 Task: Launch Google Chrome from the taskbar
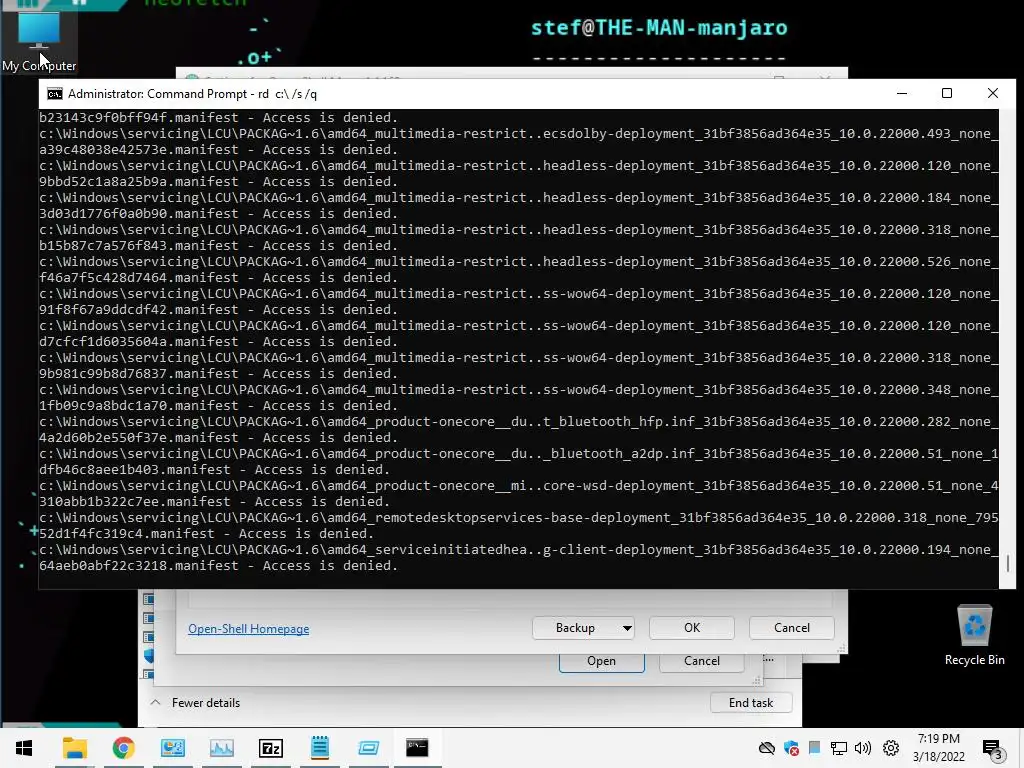pos(123,748)
